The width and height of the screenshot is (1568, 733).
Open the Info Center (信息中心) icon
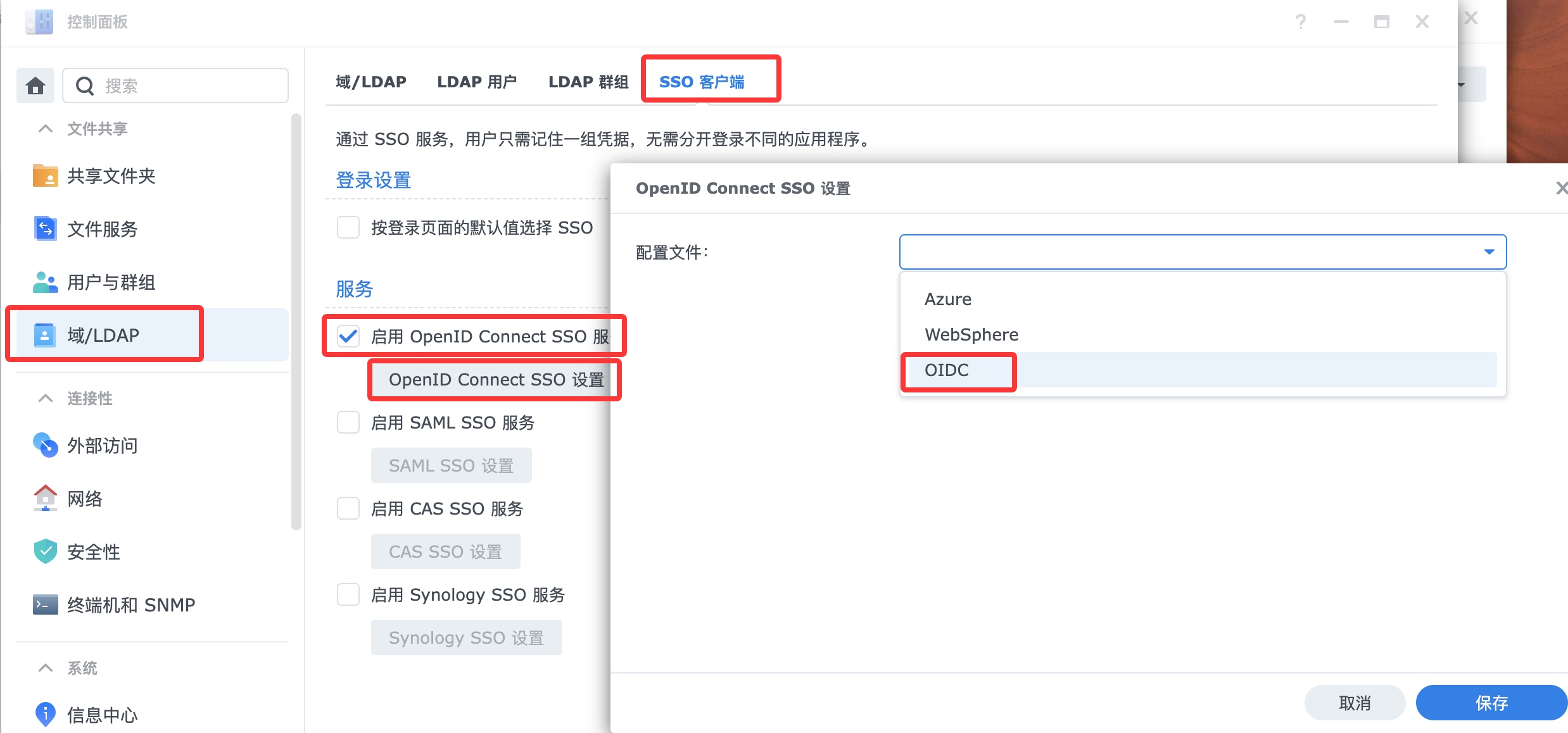(x=46, y=715)
